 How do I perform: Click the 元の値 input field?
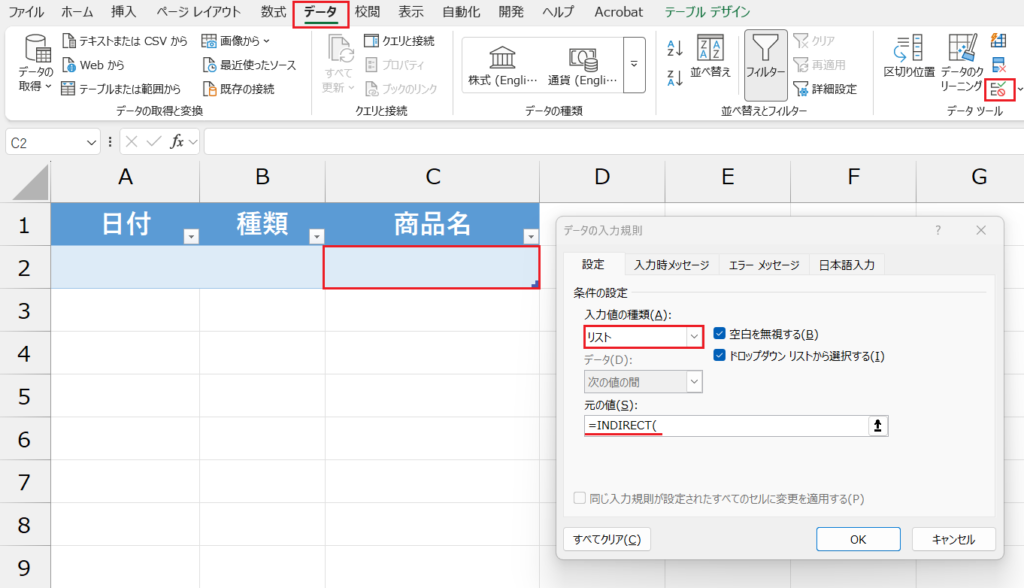point(725,425)
